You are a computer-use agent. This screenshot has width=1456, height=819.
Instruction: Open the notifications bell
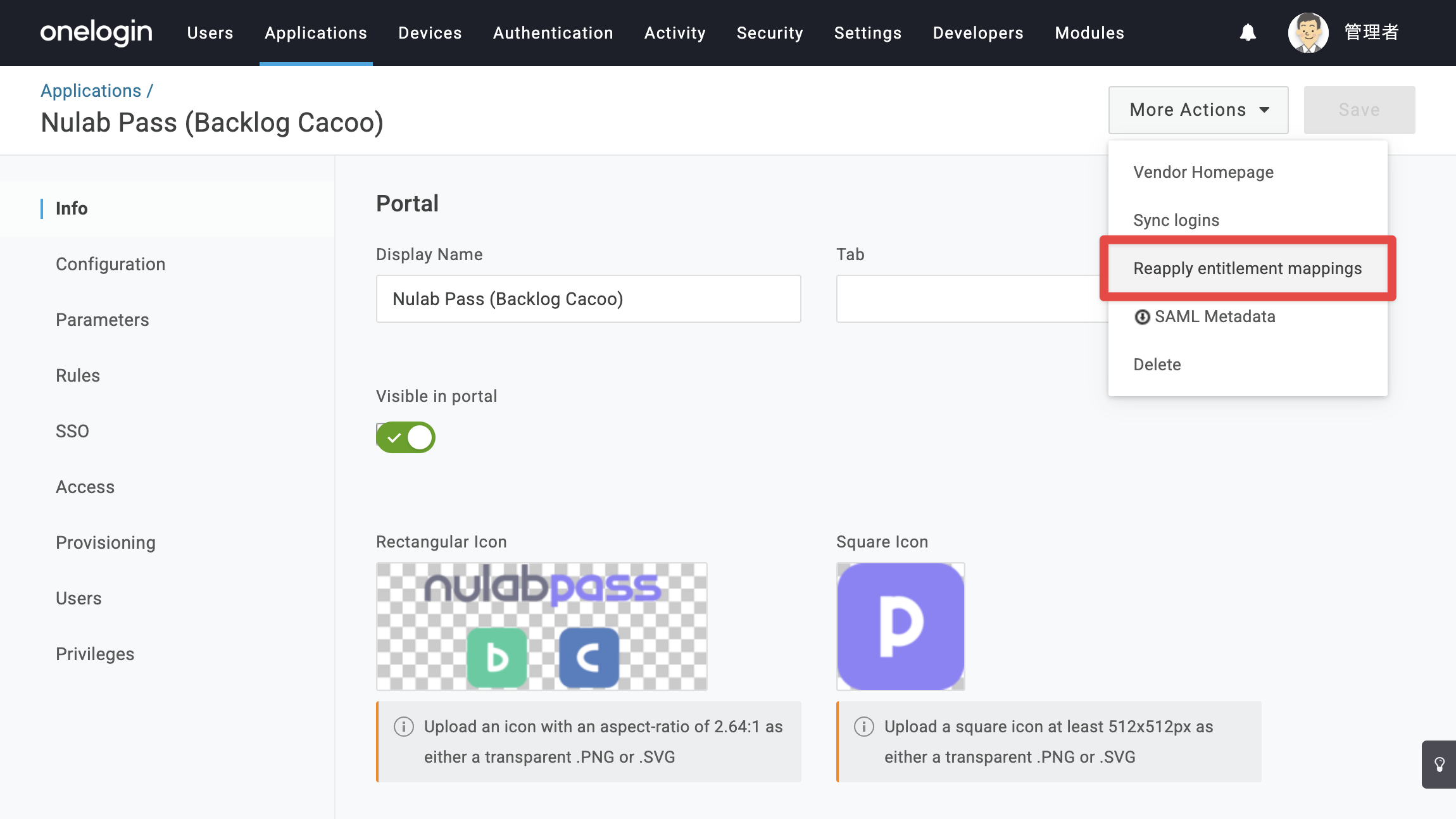(x=1248, y=32)
